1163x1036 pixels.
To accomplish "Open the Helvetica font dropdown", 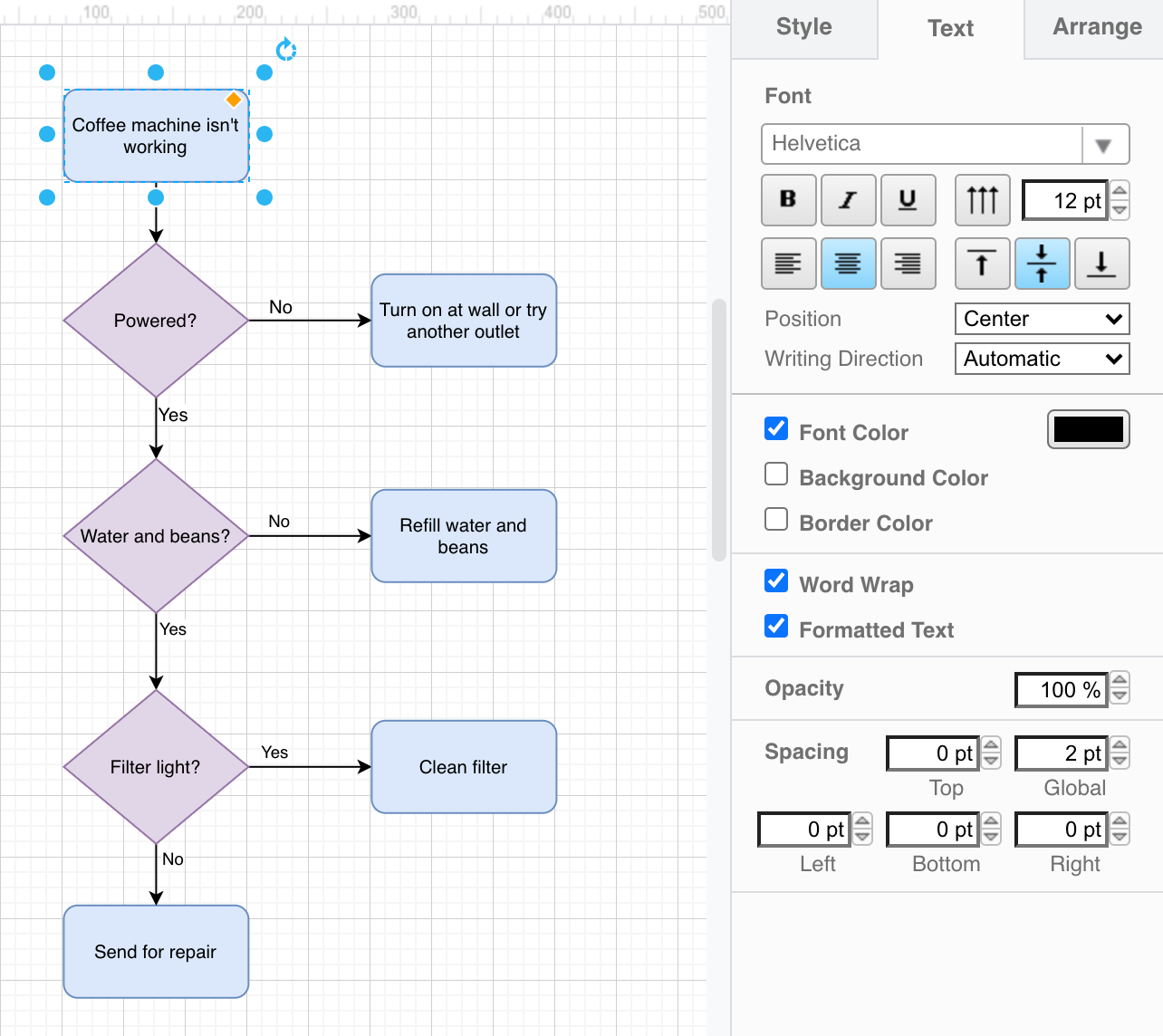I will [1104, 144].
